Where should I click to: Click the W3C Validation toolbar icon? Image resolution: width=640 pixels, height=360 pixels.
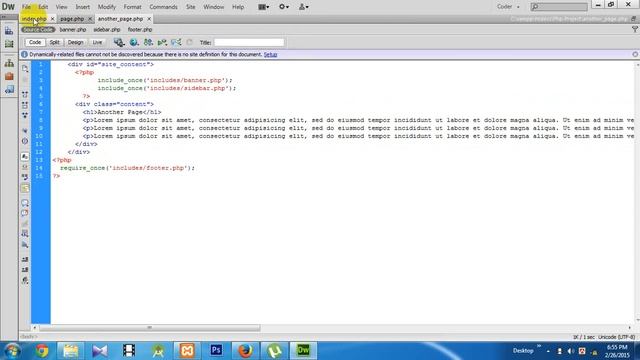tap(162, 42)
